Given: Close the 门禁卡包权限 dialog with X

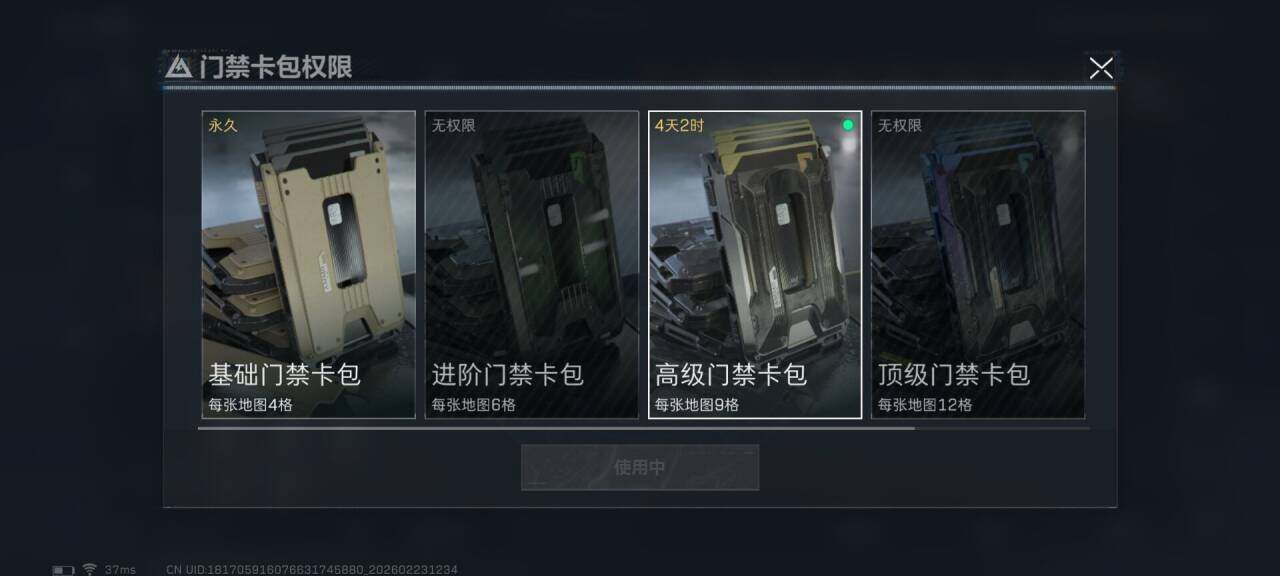Looking at the screenshot, I should [1100, 68].
